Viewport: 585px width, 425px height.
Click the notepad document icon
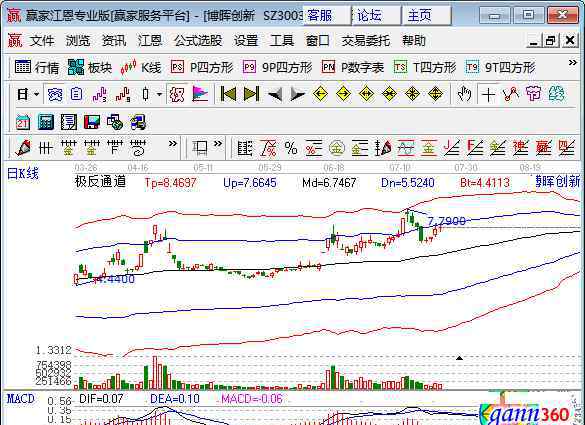[x=69, y=122]
